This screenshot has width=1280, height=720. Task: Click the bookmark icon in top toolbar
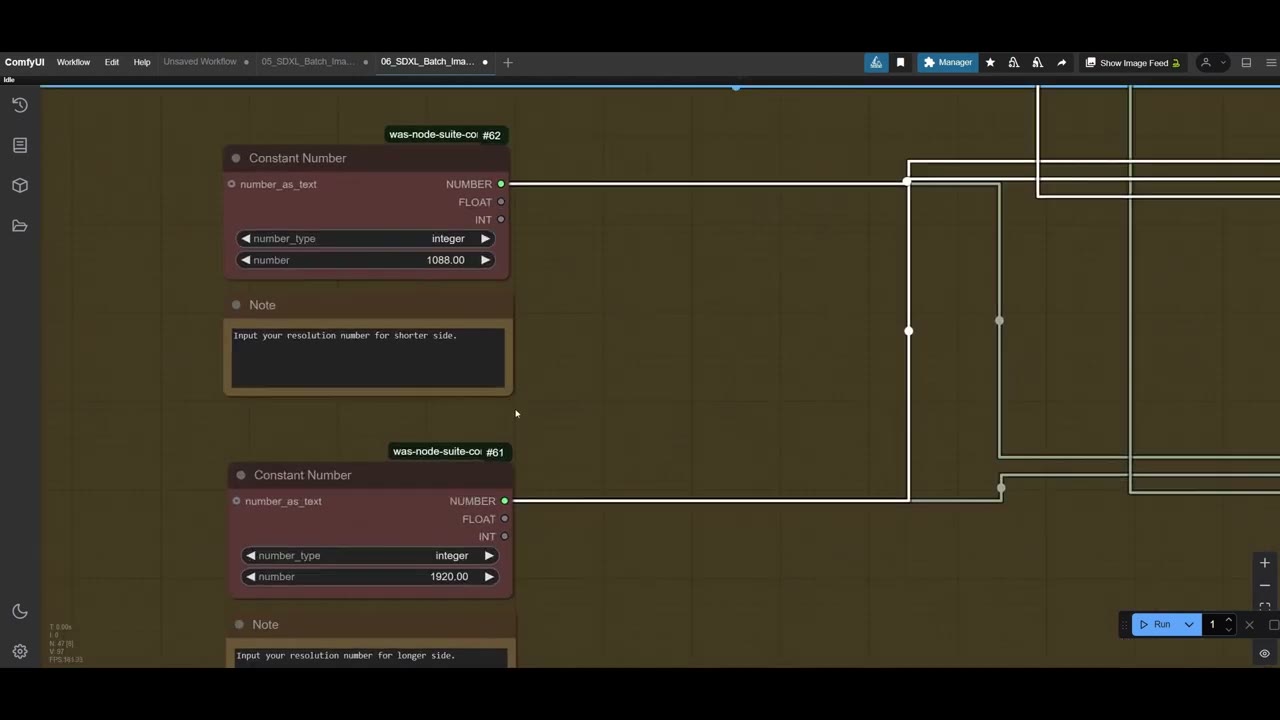900,62
